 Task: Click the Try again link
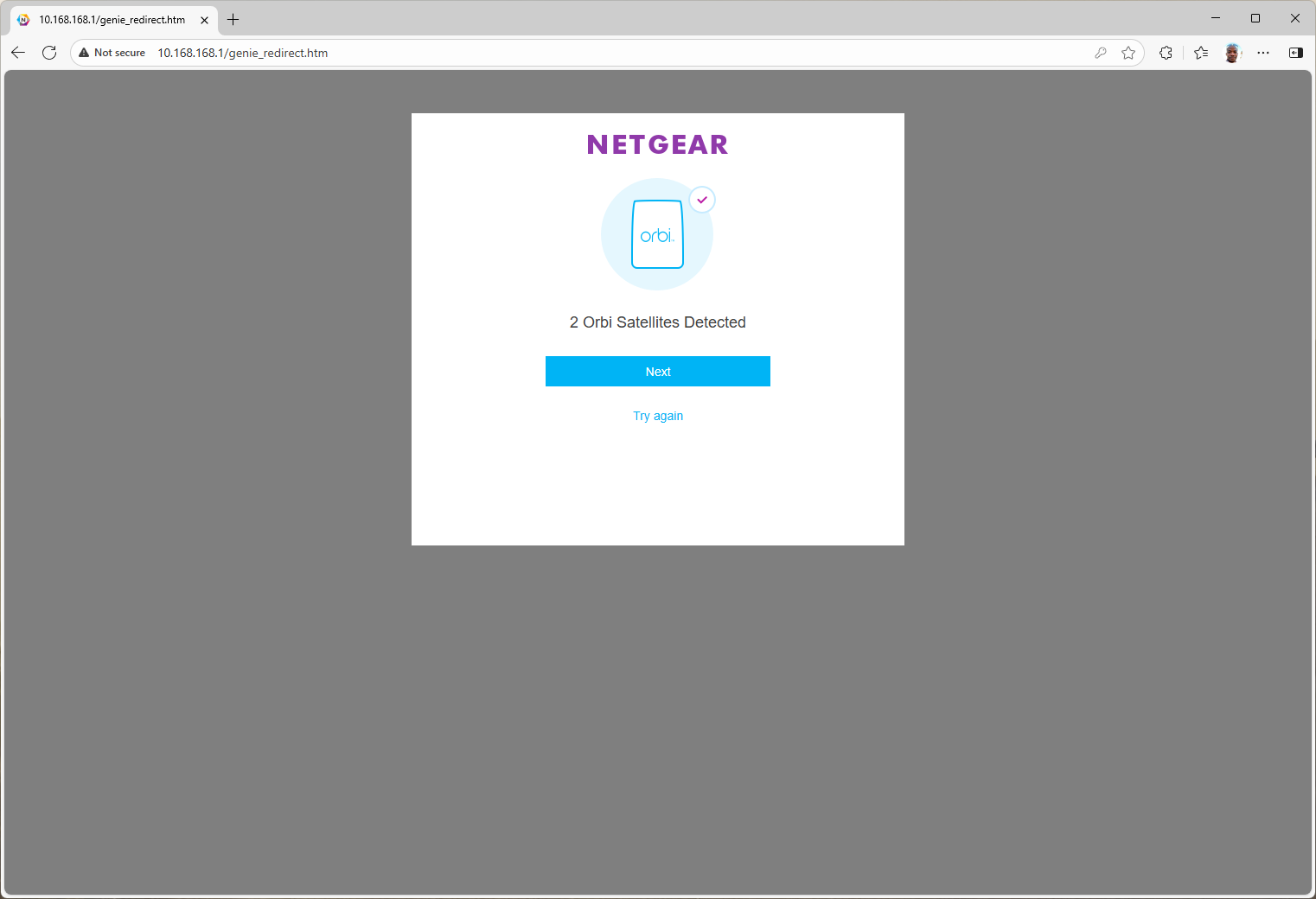(x=658, y=416)
